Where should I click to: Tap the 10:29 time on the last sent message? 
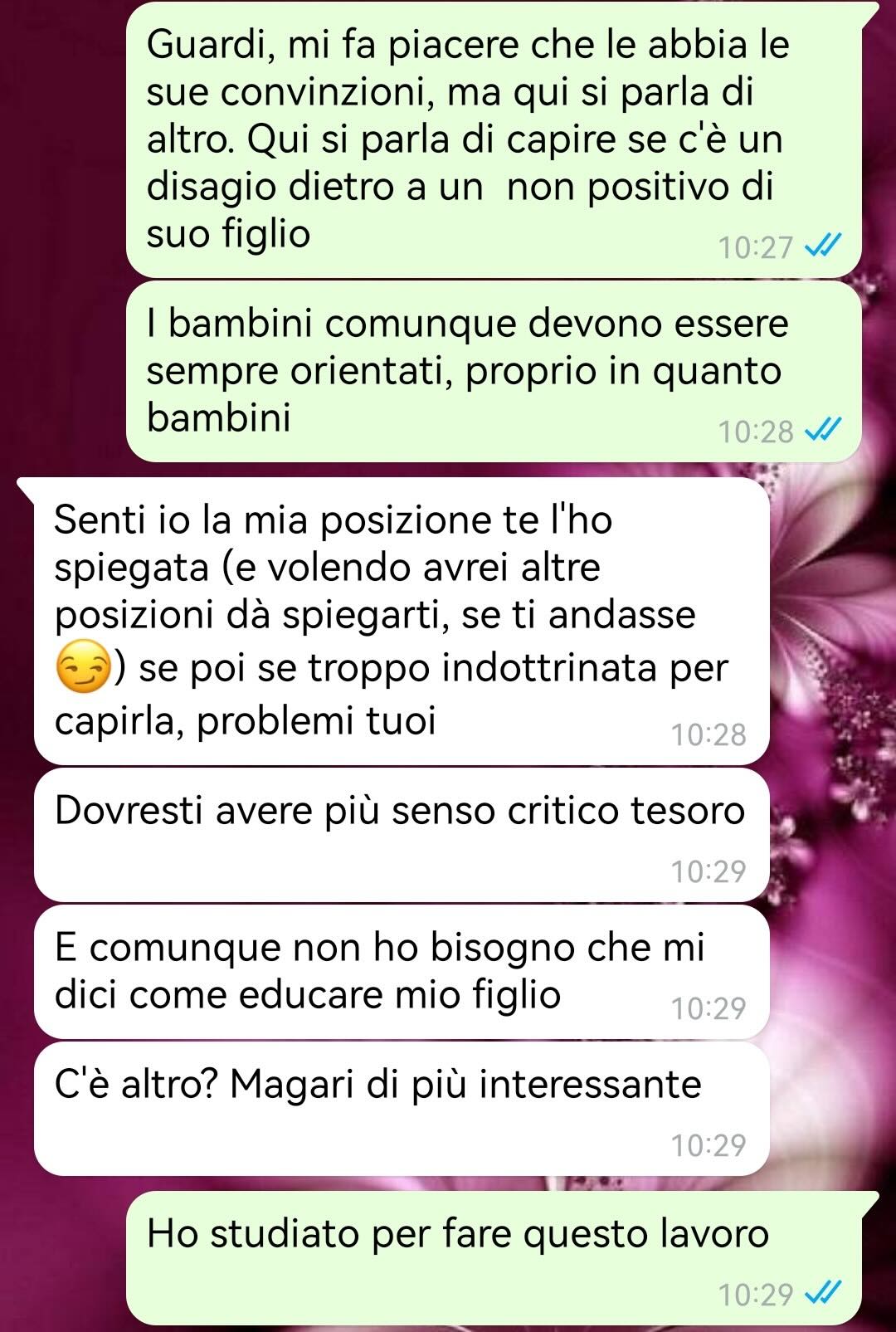[x=755, y=1295]
